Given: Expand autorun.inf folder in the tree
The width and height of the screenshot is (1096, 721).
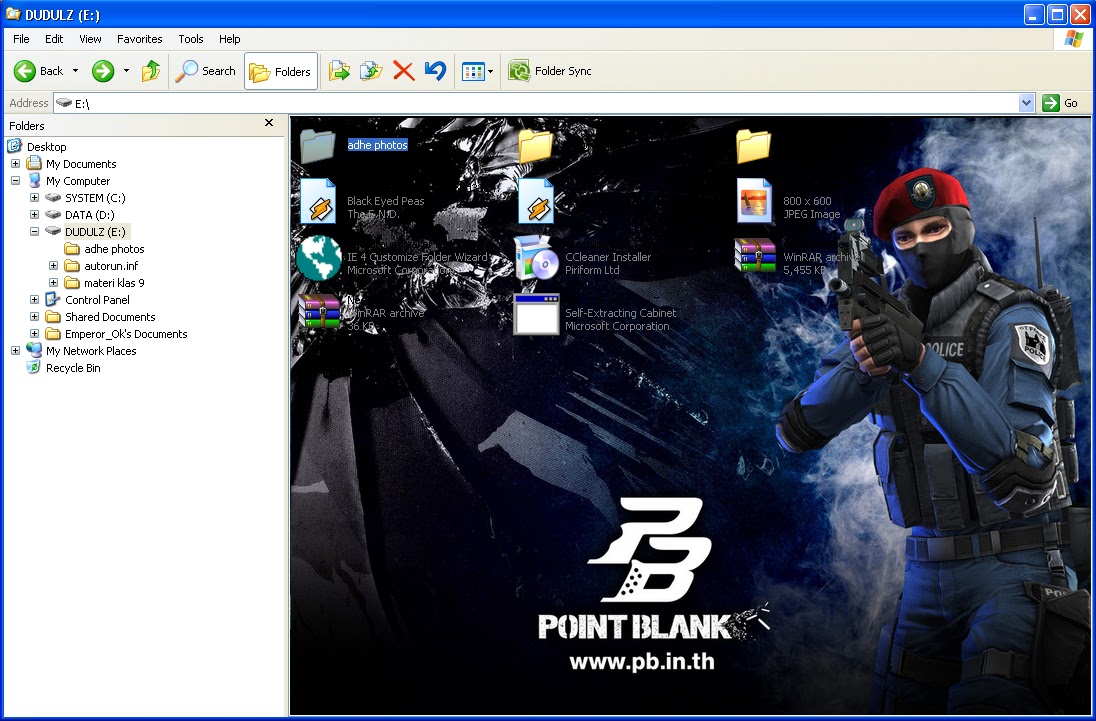Looking at the screenshot, I should click(53, 265).
